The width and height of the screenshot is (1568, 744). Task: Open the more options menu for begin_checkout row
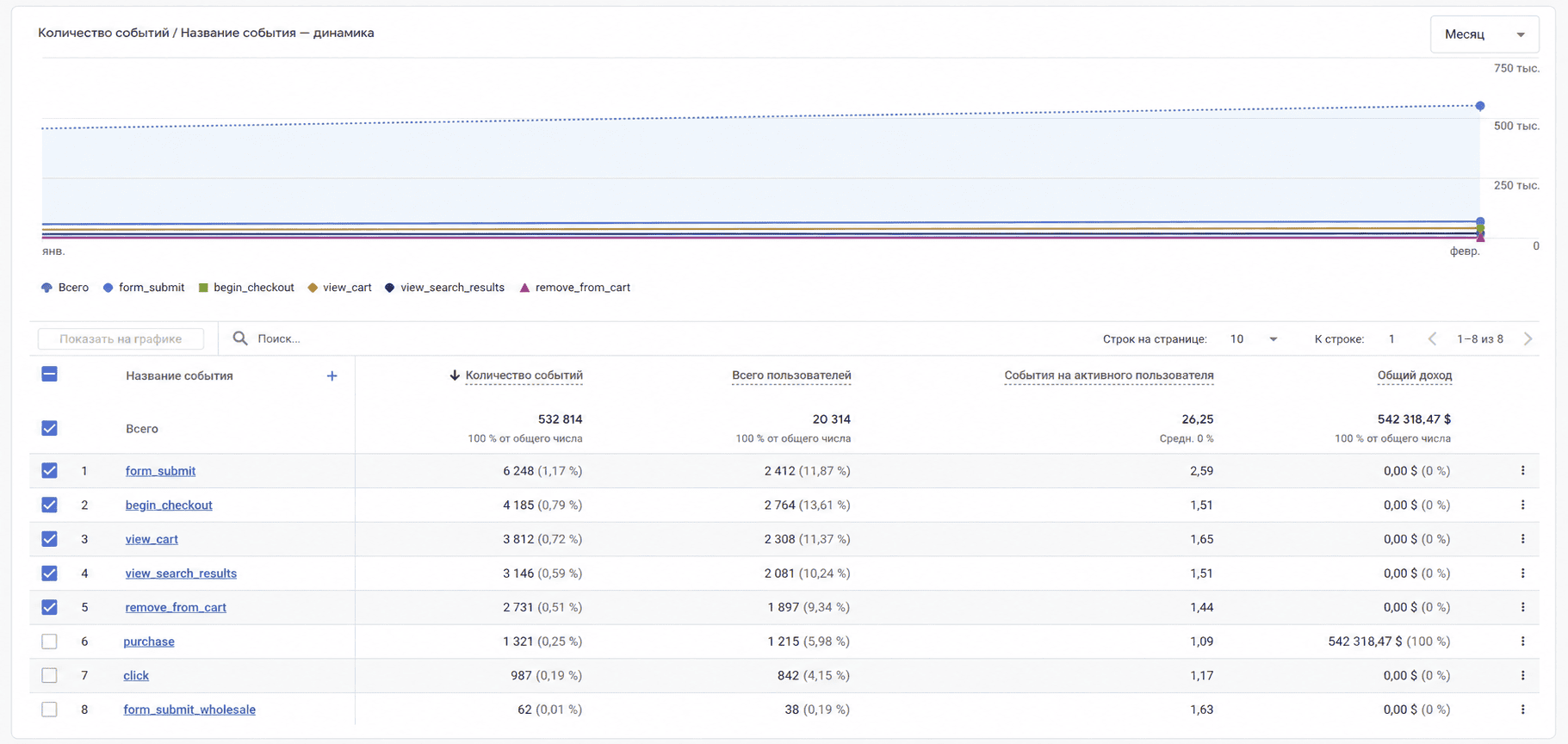click(1522, 505)
